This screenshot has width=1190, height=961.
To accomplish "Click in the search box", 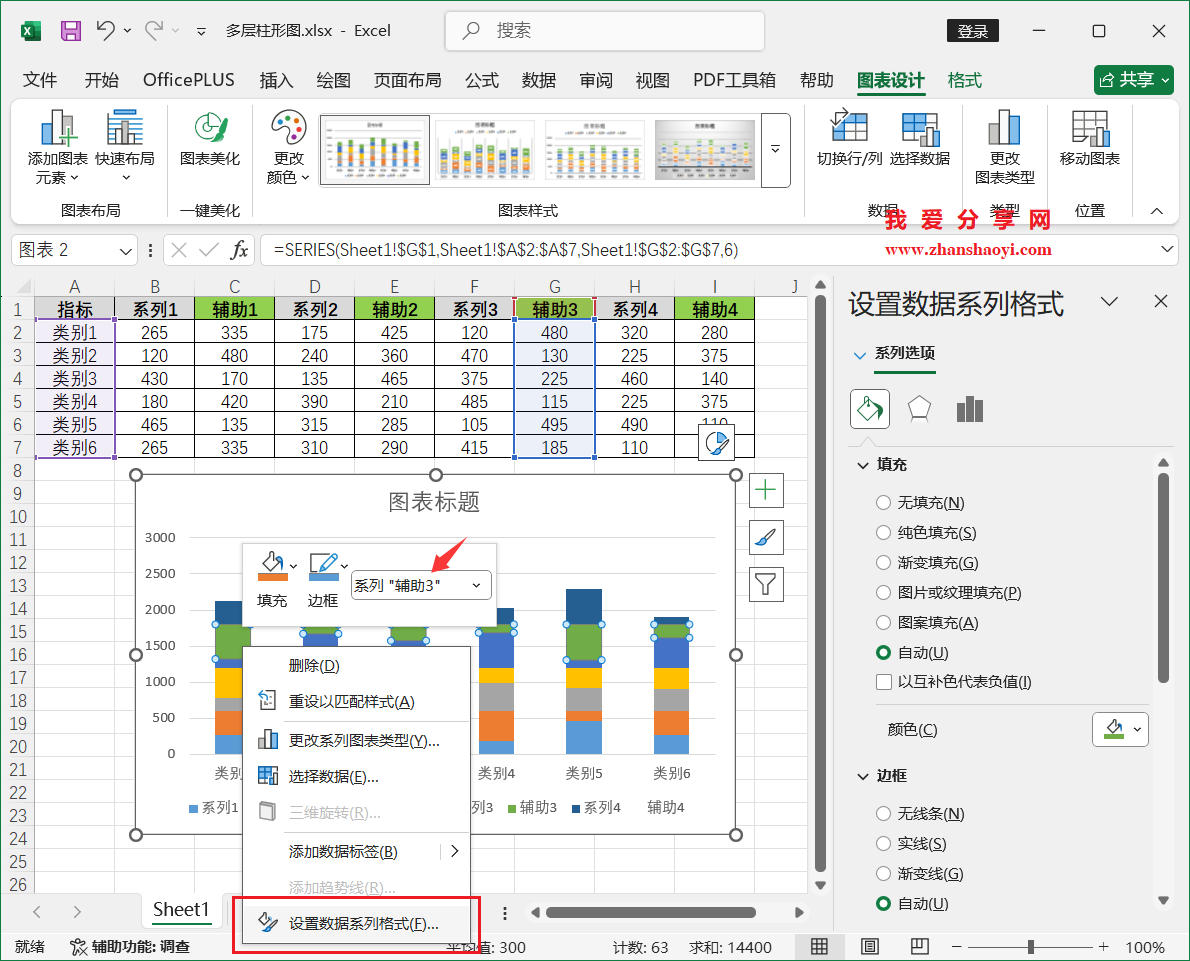I will coord(605,30).
